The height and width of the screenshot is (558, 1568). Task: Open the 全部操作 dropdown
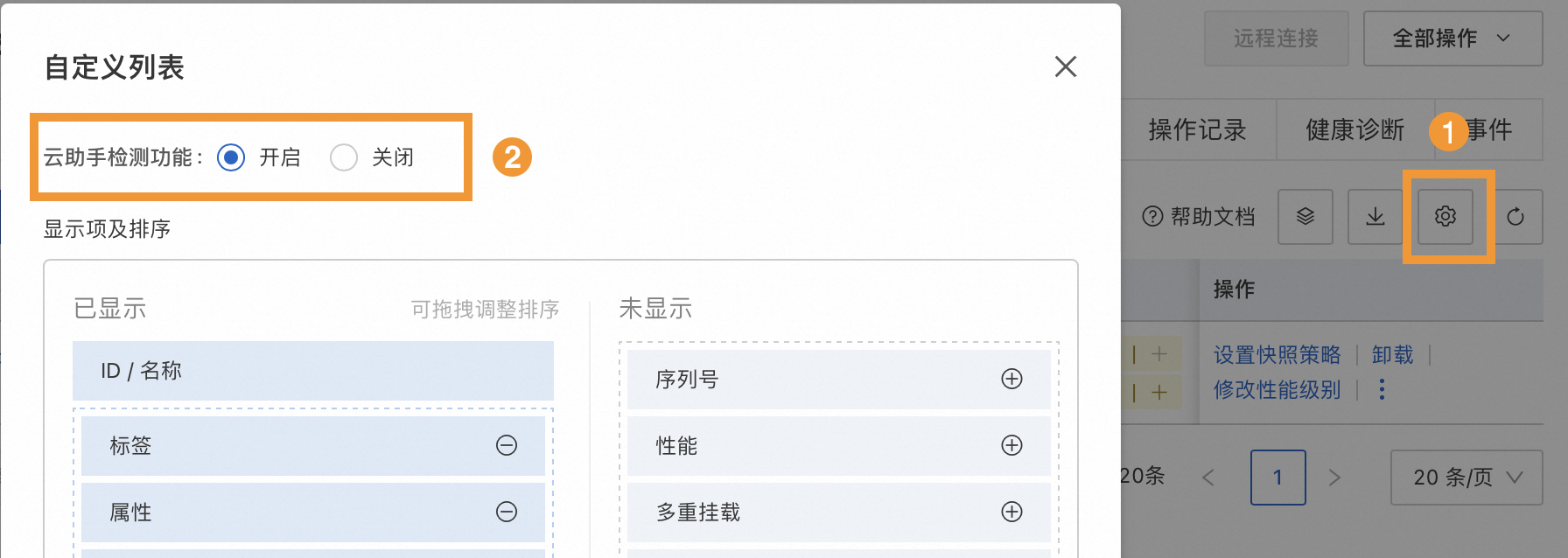[x=1452, y=38]
